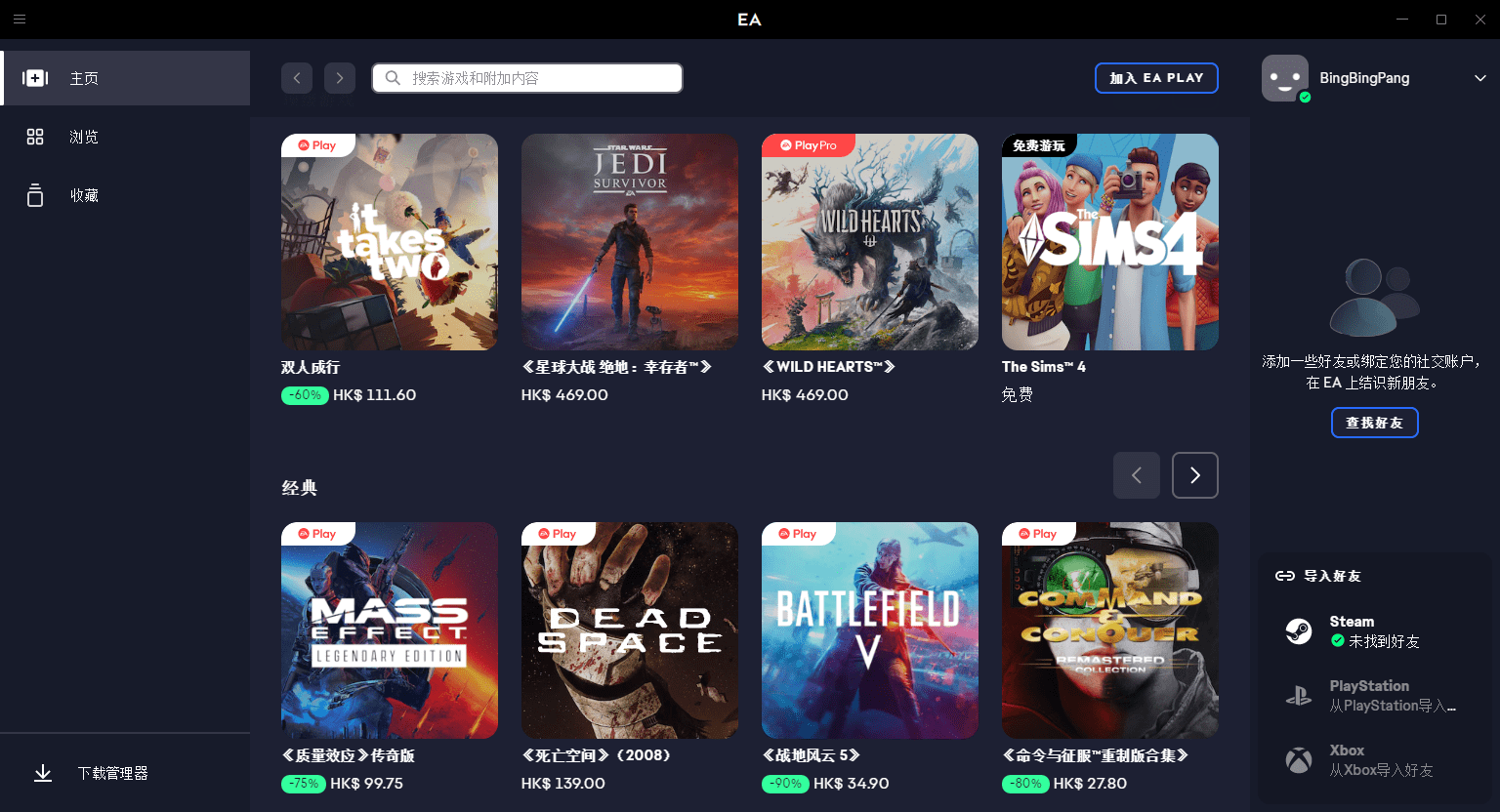This screenshot has width=1500, height=812.
Task: Click the Steam logo icon
Action: tap(1299, 631)
